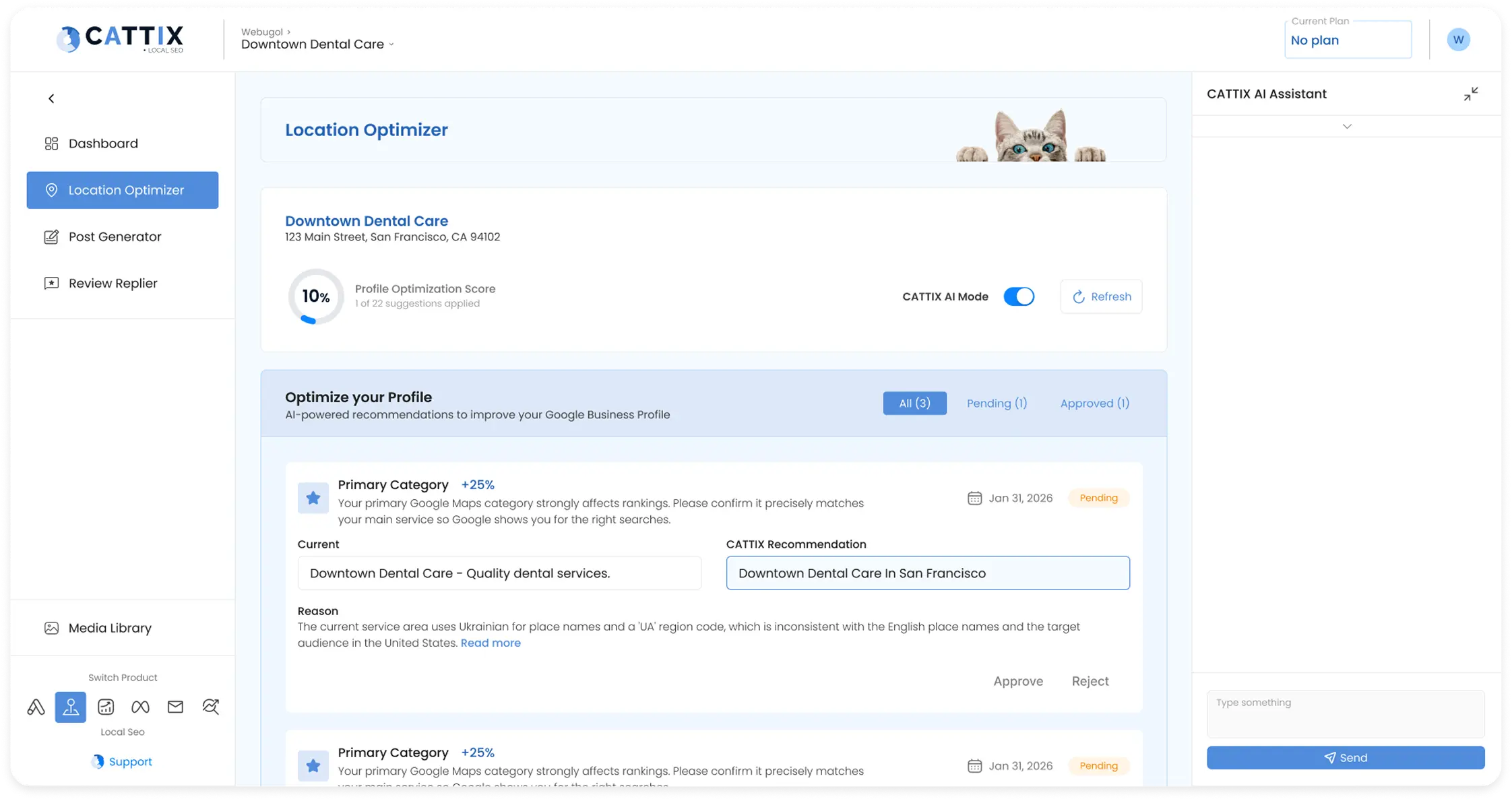Click the 10% optimization score ring

pyautogui.click(x=315, y=296)
